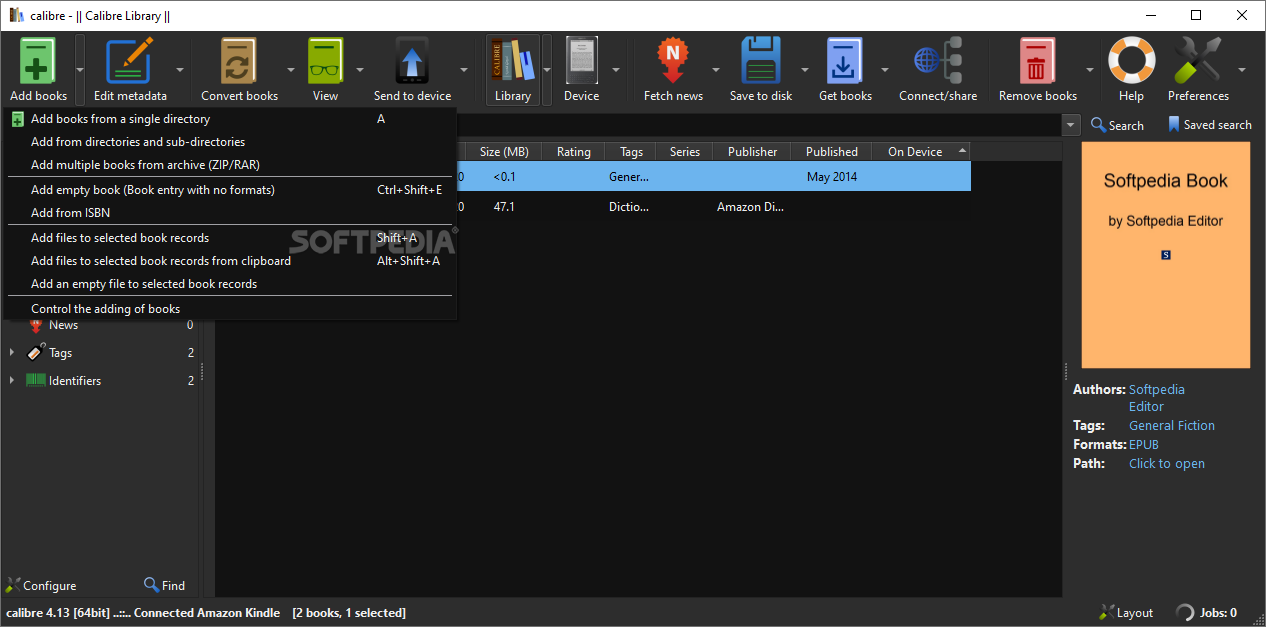Click the Find button in tag browser

point(164,586)
